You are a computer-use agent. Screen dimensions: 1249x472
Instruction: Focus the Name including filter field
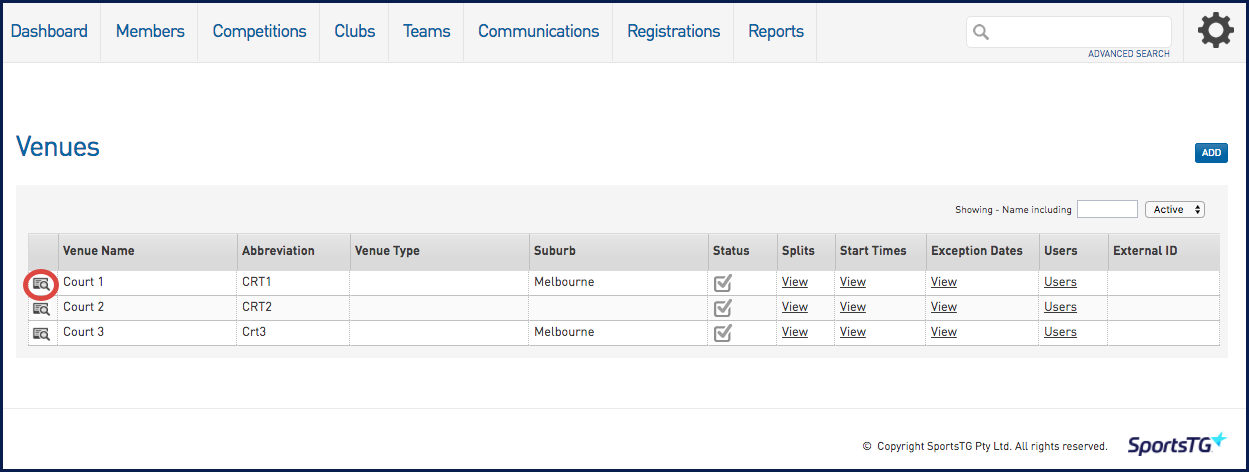click(1107, 210)
